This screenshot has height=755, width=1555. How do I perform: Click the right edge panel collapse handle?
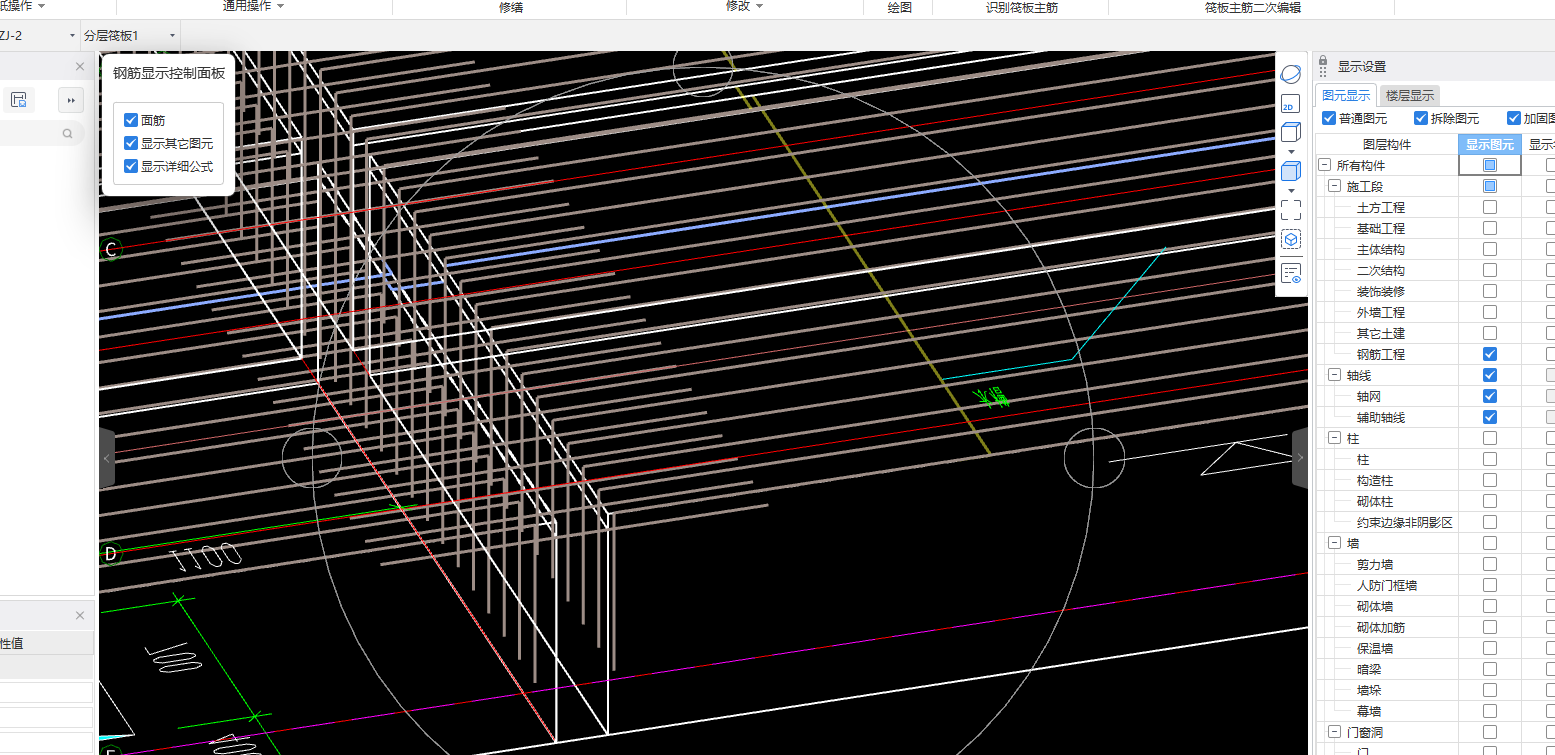click(1300, 458)
